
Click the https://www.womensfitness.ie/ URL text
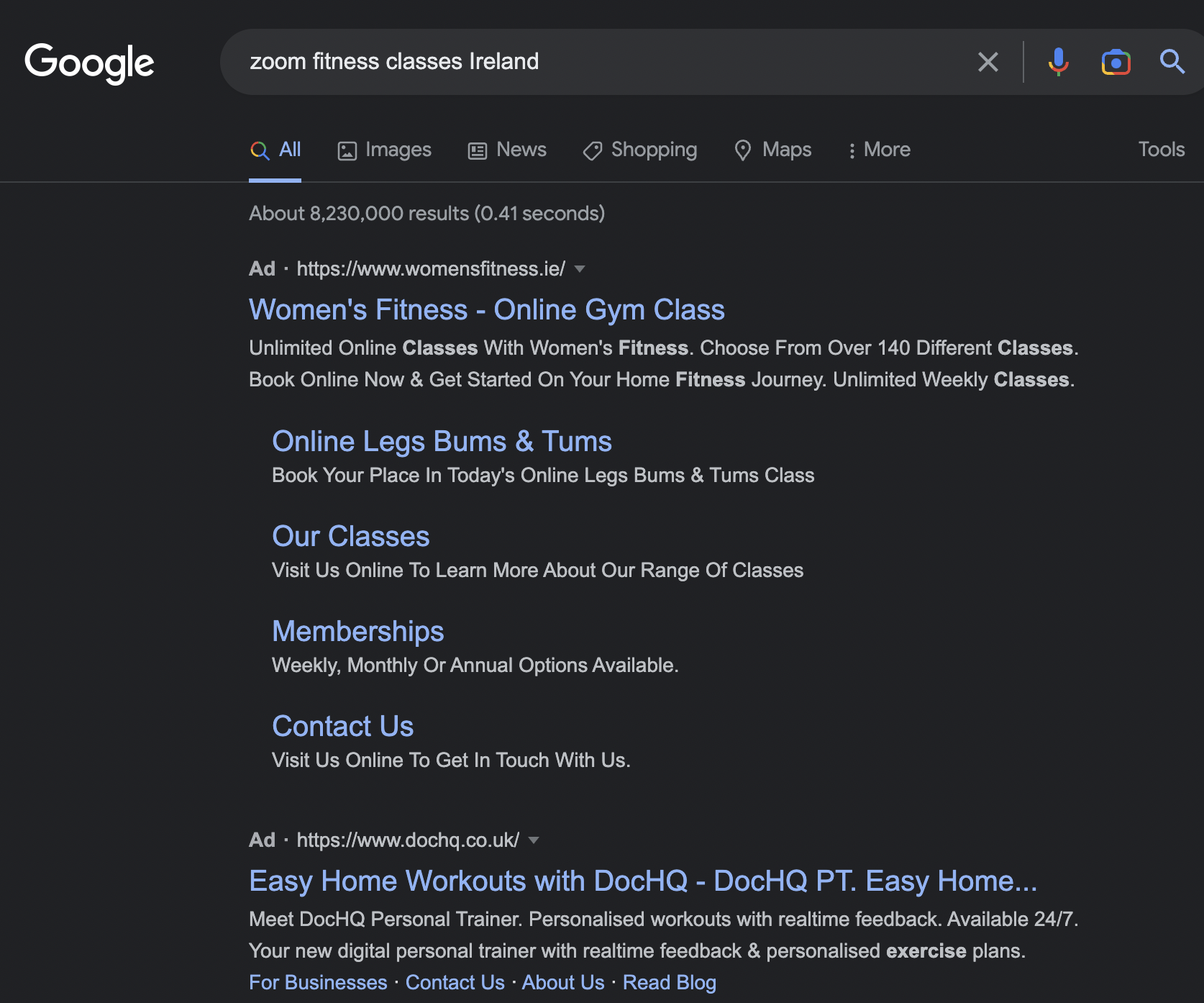click(431, 269)
